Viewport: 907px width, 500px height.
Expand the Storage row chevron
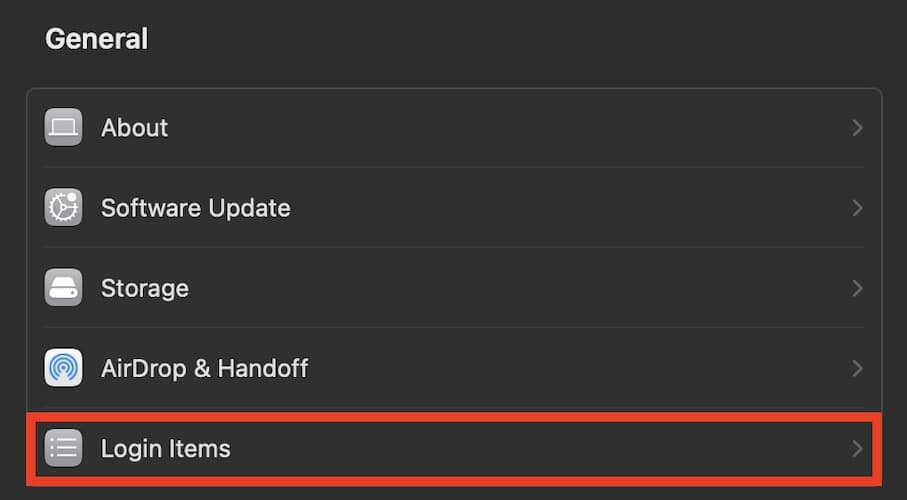click(x=857, y=288)
